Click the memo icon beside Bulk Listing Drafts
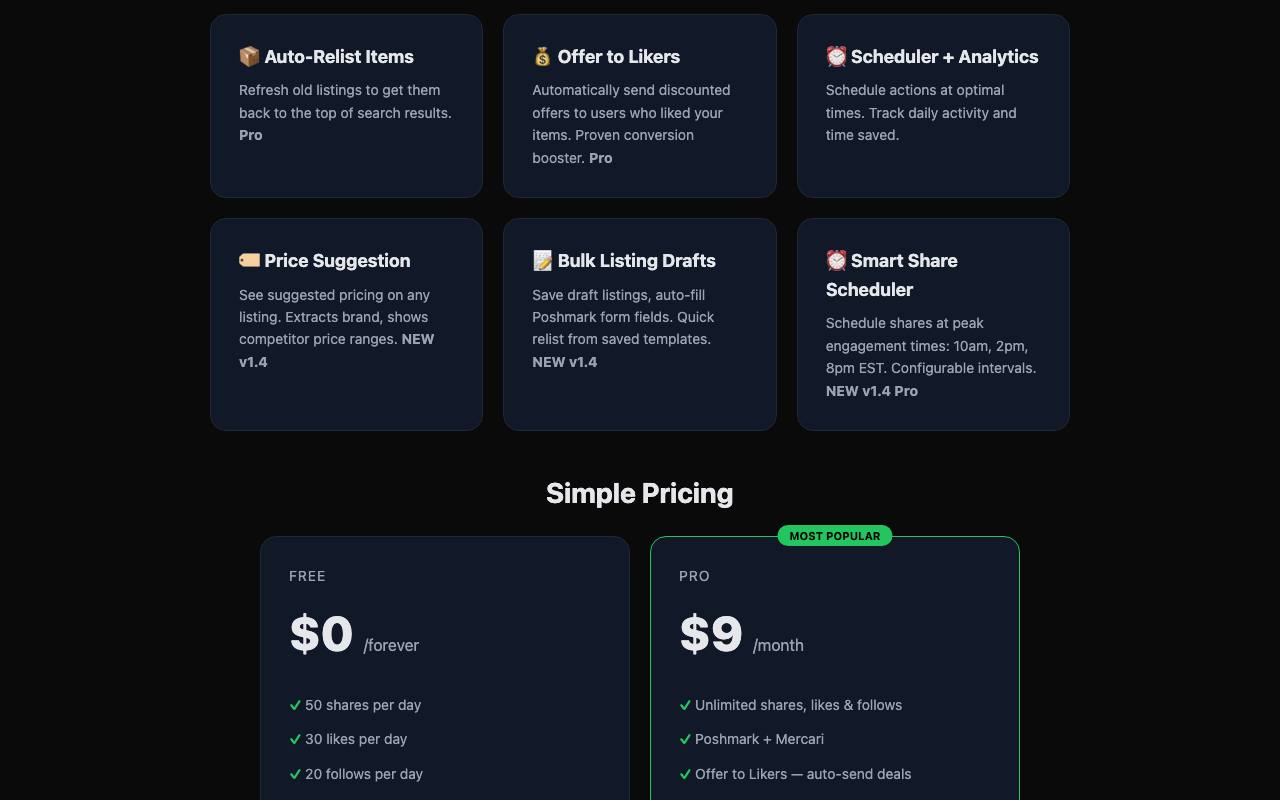Screen dimensions: 1280x800 click(x=543, y=261)
